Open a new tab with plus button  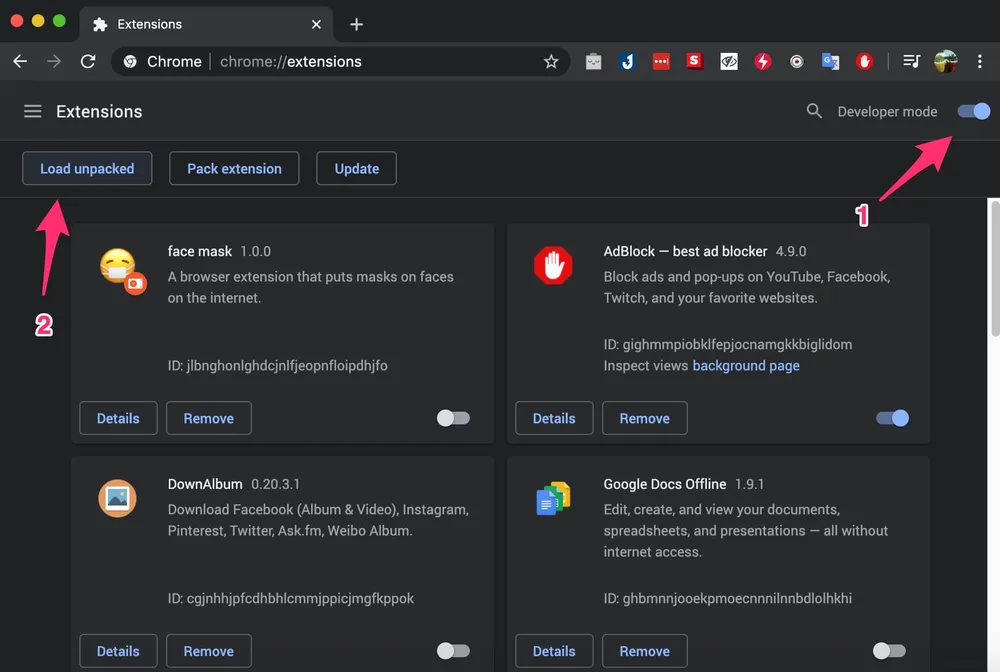click(357, 24)
